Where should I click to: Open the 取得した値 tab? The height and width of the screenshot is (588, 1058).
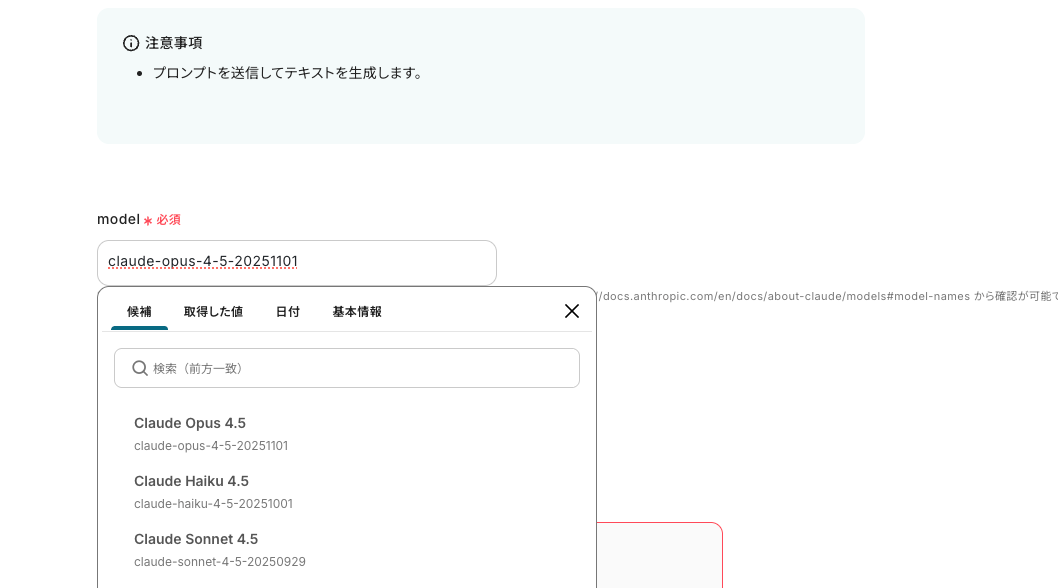click(213, 312)
